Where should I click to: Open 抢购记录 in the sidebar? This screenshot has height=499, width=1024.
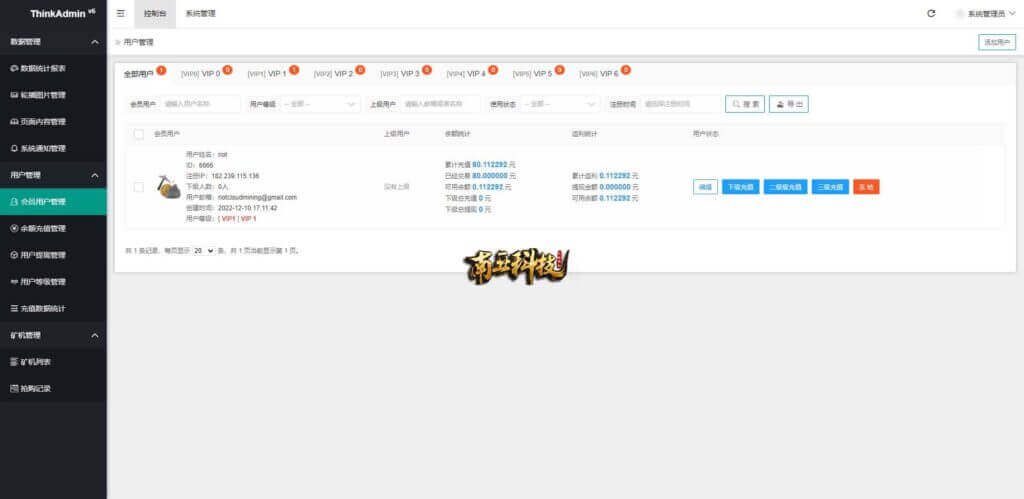pos(36,388)
